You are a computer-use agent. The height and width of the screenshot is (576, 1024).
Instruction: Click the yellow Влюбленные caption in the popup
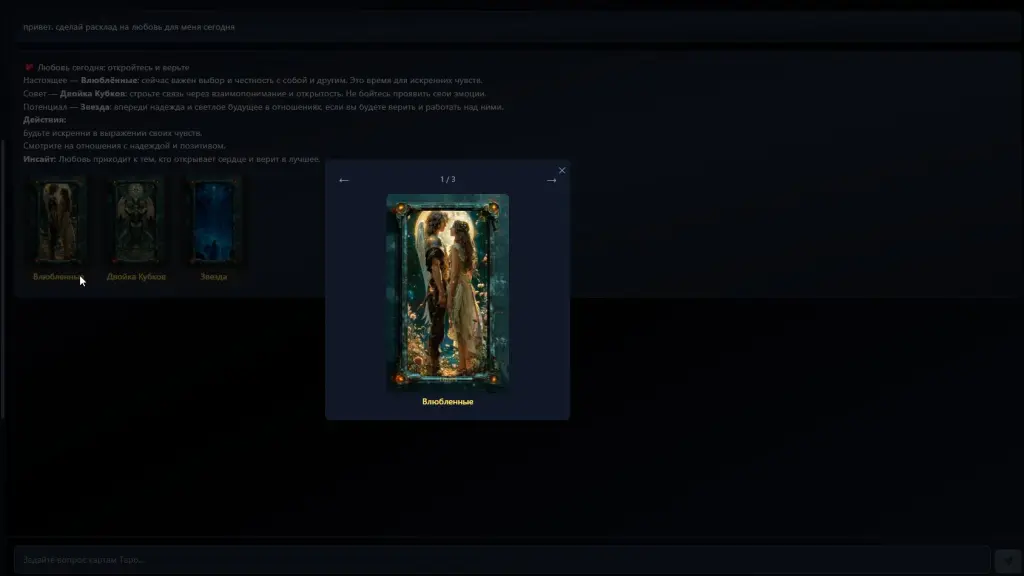coord(447,402)
